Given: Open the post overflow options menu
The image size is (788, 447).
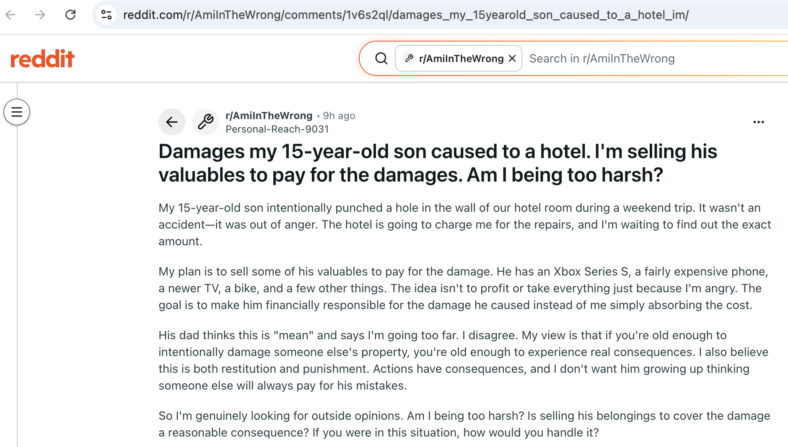Looking at the screenshot, I should pos(758,122).
